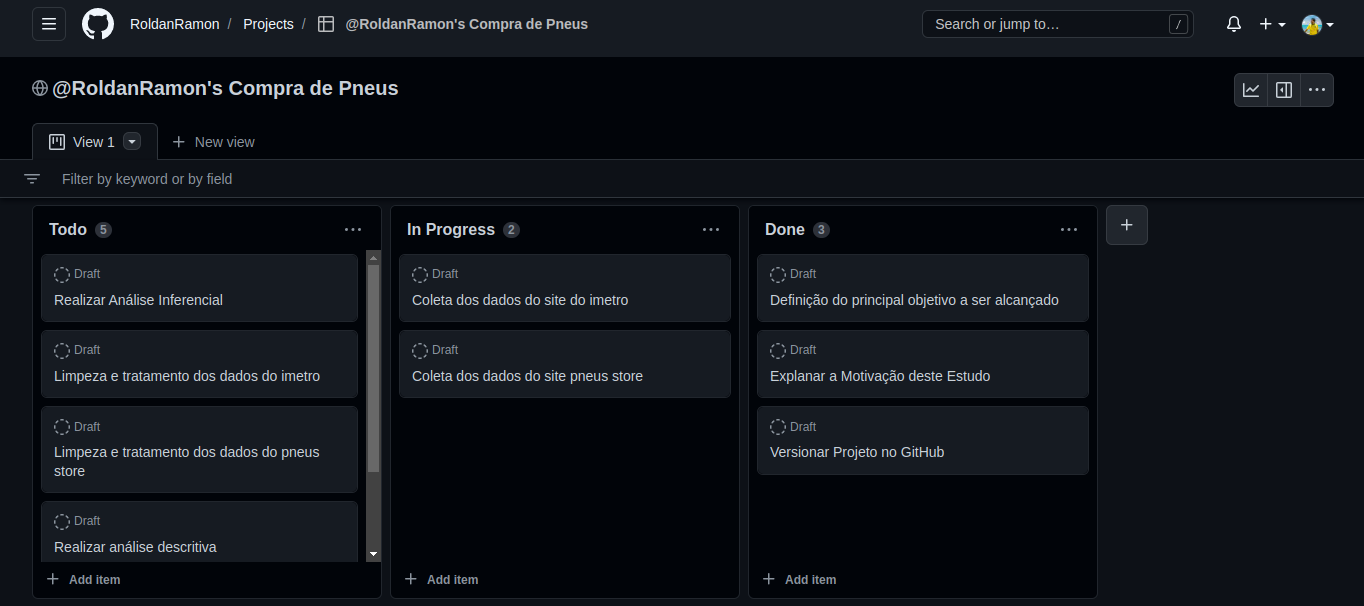Open the View 1 dropdown chevron
Viewport: 1364px width, 606px height.
tap(131, 141)
